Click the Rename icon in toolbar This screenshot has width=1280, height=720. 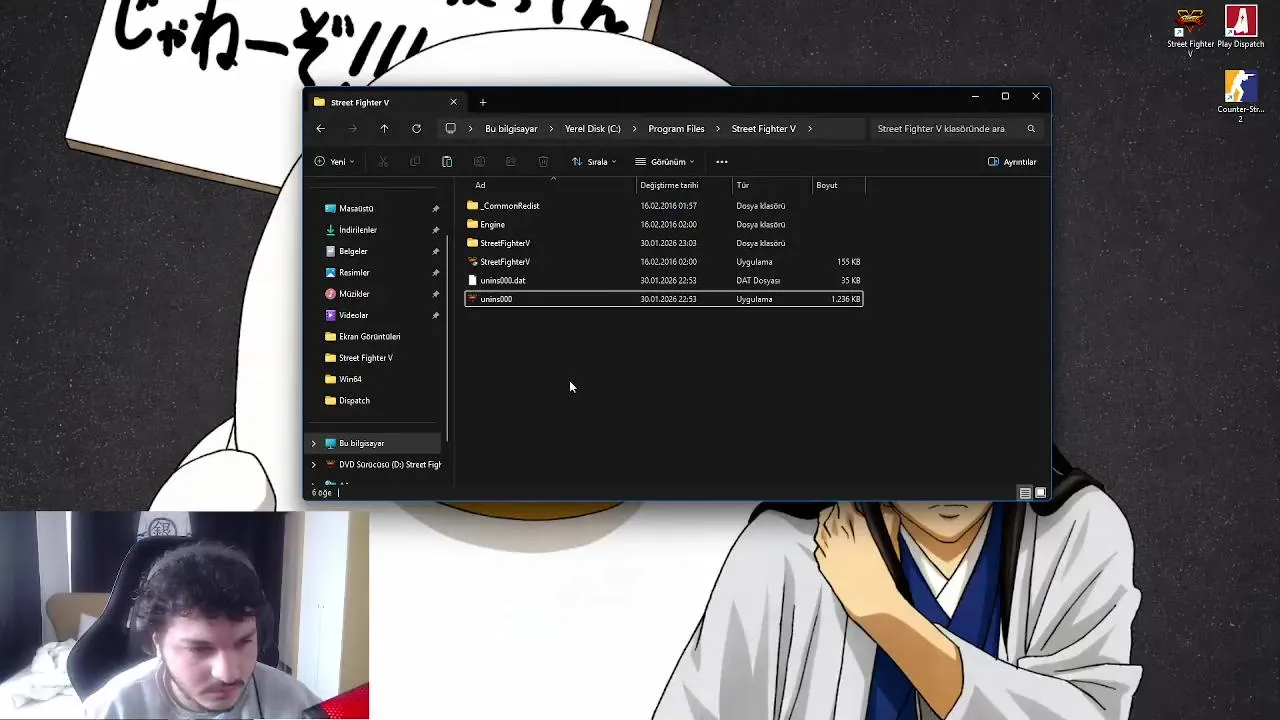pos(479,162)
